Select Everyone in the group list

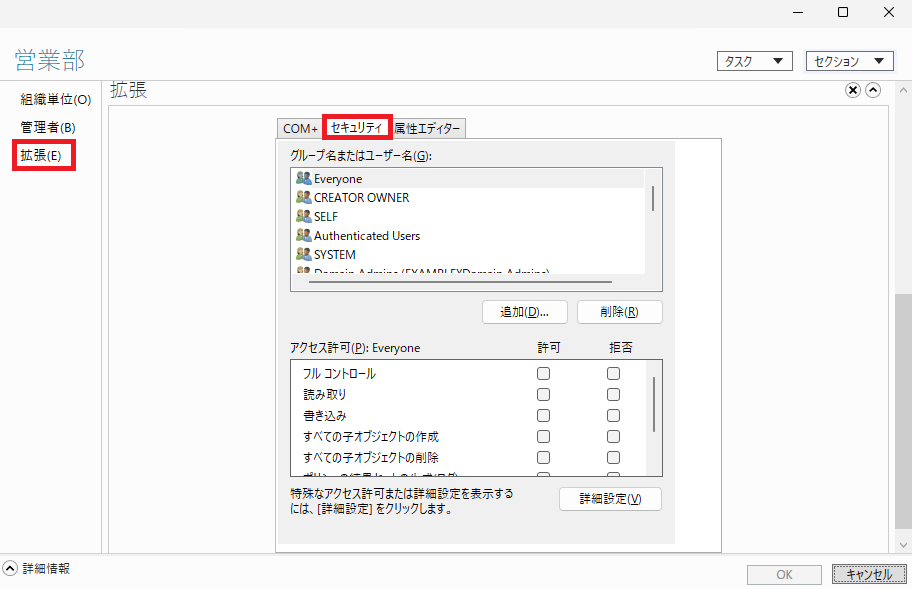[x=468, y=179]
